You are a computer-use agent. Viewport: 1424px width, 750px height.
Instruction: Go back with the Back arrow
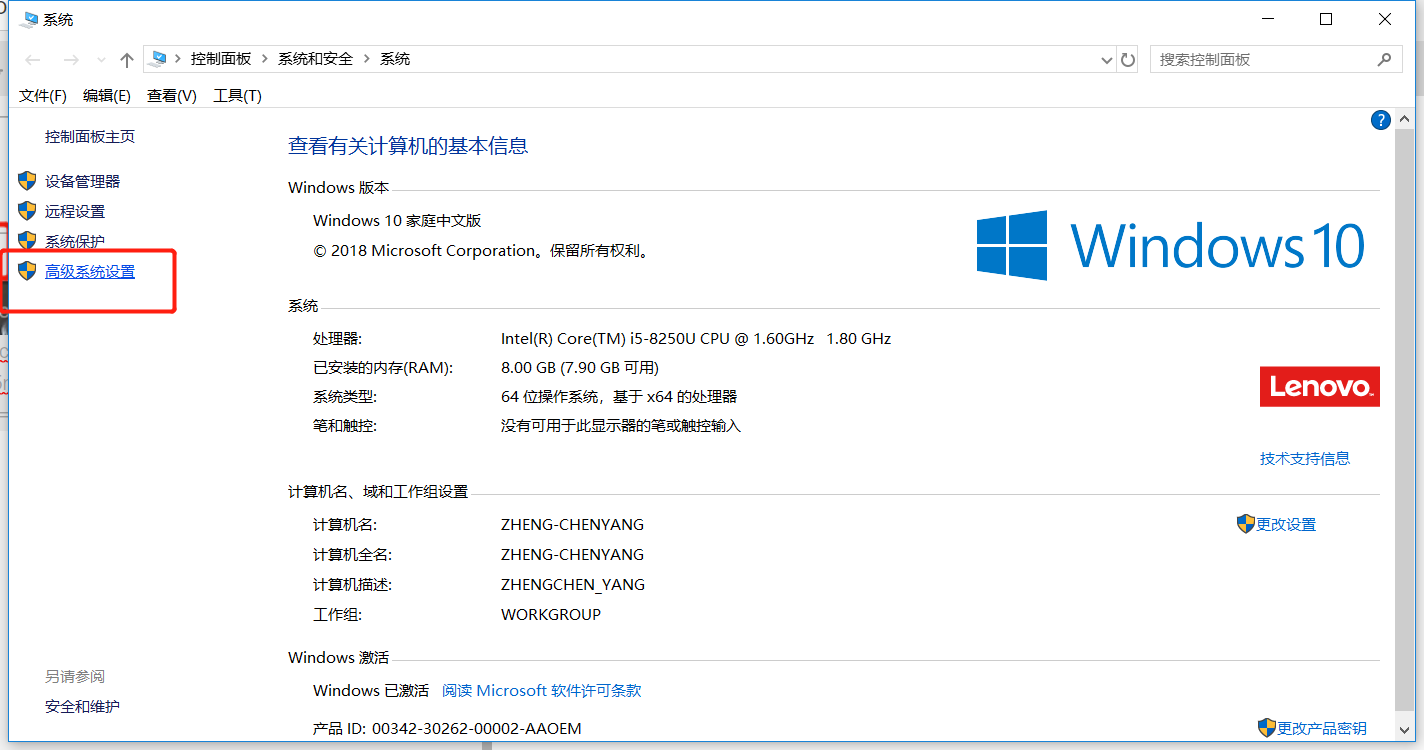(x=32, y=60)
